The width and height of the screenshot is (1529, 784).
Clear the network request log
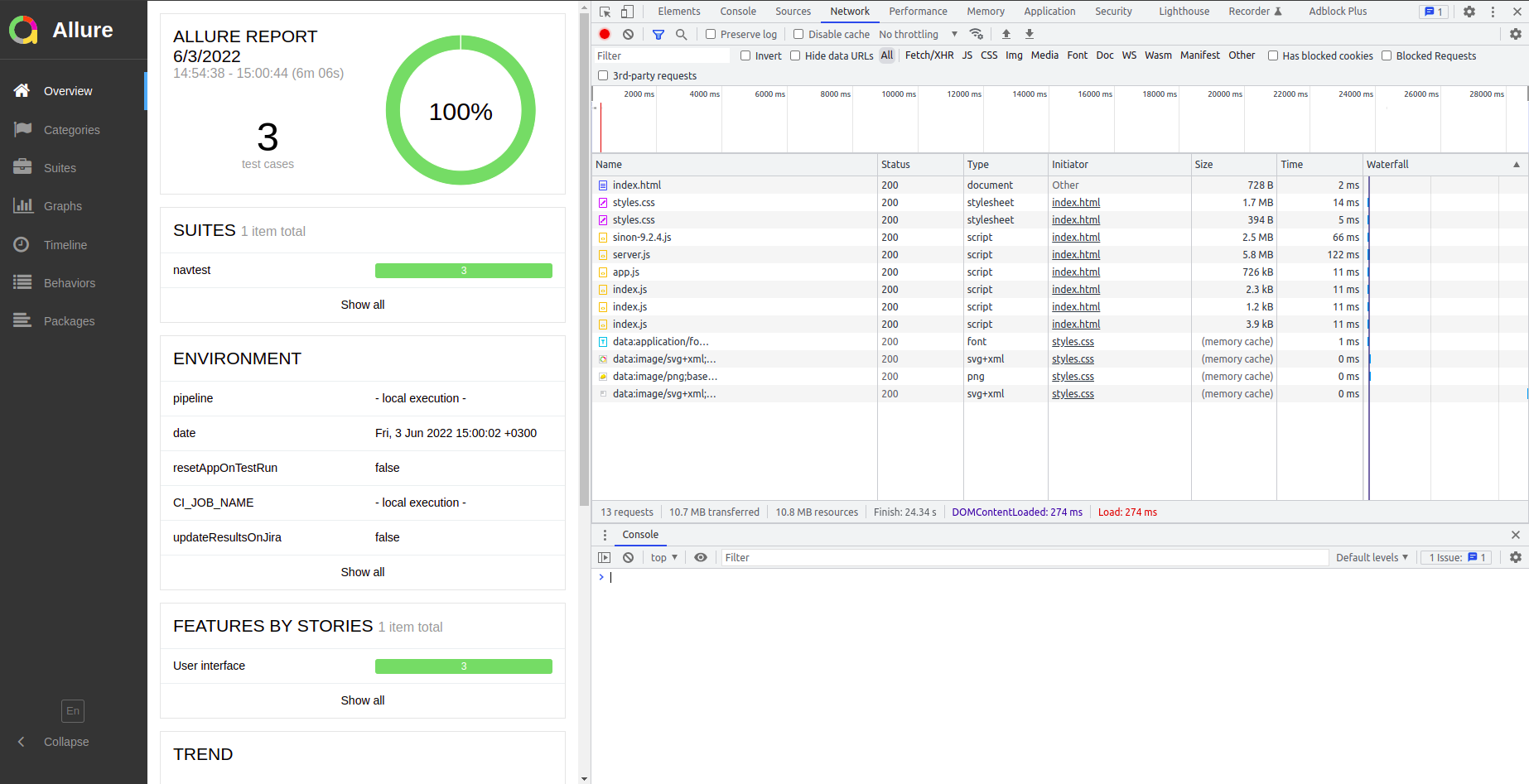click(x=628, y=34)
